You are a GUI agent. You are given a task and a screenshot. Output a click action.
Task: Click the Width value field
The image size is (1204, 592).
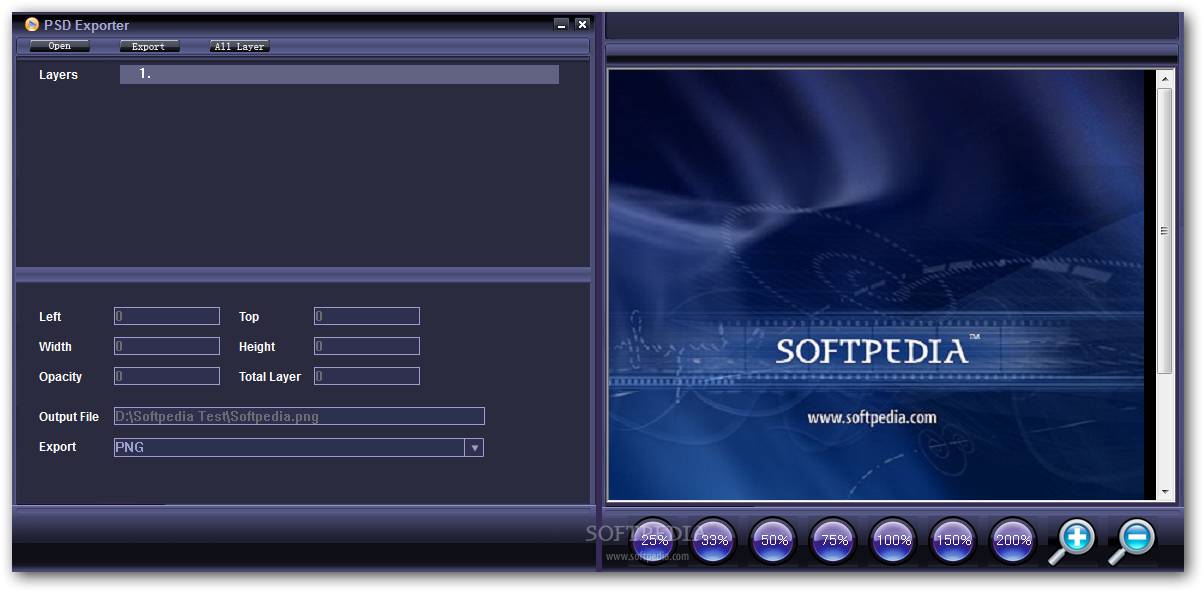click(x=167, y=346)
